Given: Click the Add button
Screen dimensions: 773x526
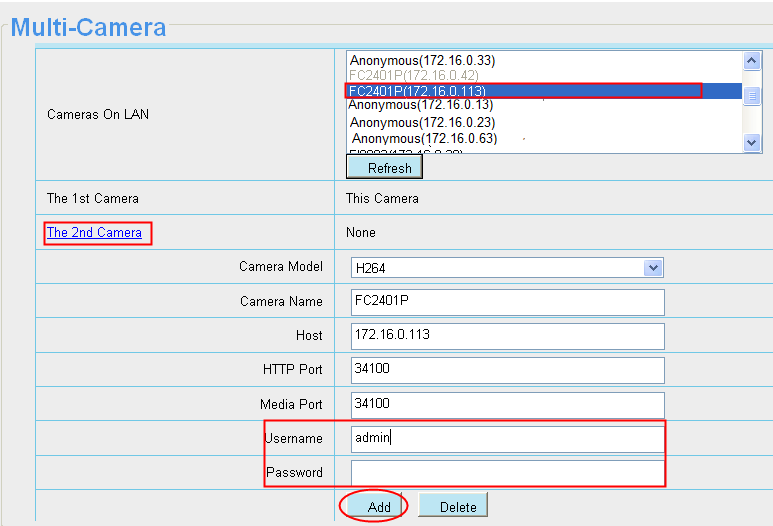Looking at the screenshot, I should pyautogui.click(x=375, y=506).
